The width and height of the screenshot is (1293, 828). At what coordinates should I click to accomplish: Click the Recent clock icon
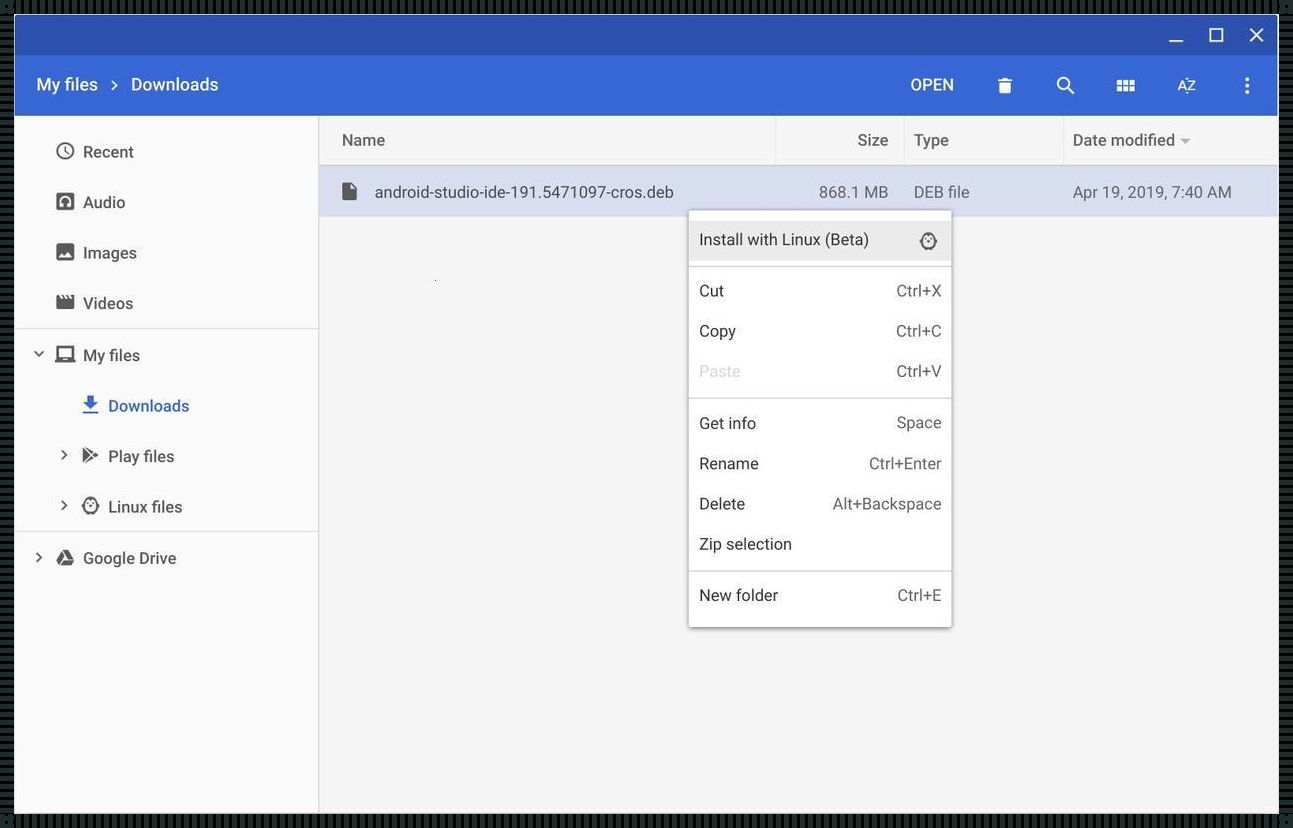coord(65,151)
